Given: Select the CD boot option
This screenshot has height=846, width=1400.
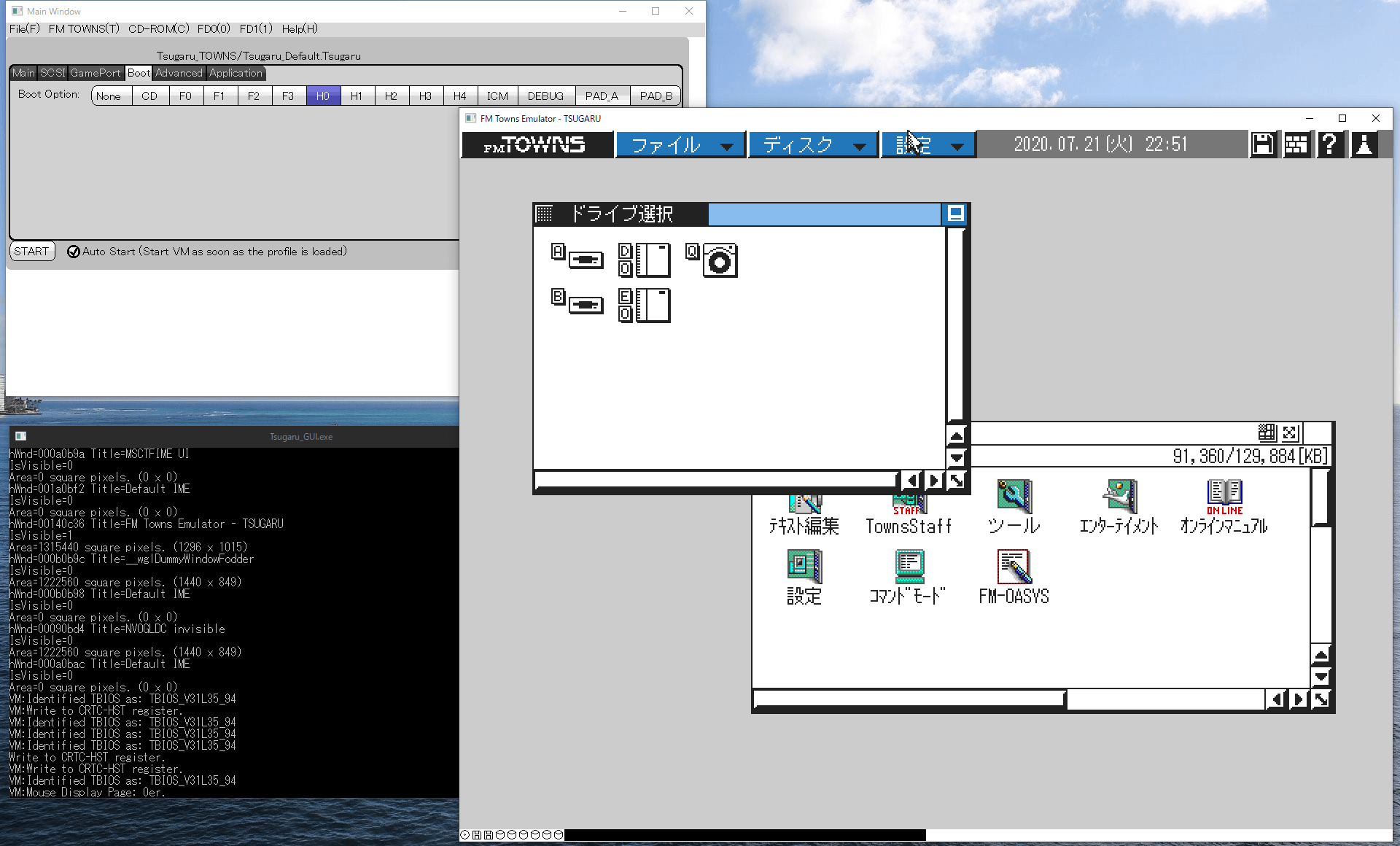Looking at the screenshot, I should [x=149, y=96].
